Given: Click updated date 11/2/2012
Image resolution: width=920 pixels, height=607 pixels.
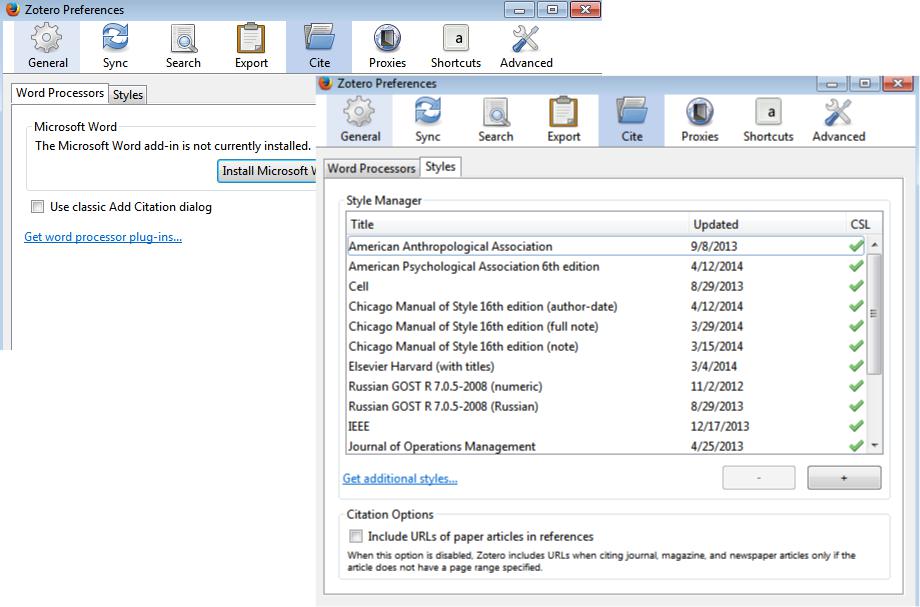Looking at the screenshot, I should [x=717, y=386].
